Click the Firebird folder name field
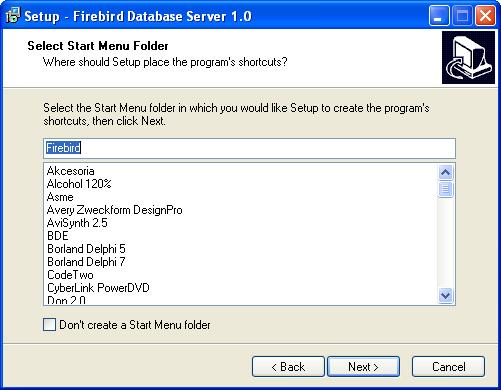The height and width of the screenshot is (390, 501). point(249,148)
